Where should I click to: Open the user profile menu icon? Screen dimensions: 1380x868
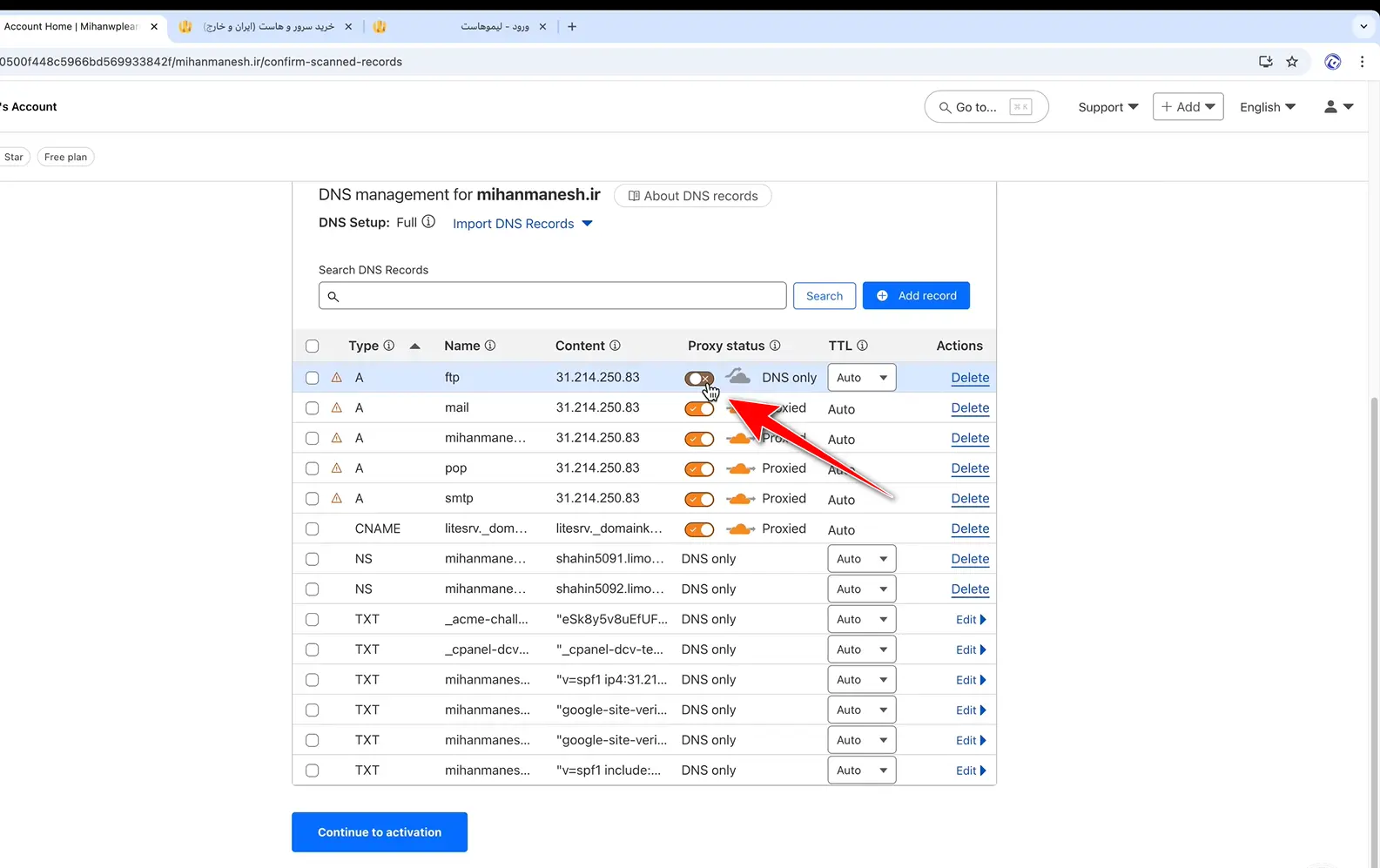1338,107
